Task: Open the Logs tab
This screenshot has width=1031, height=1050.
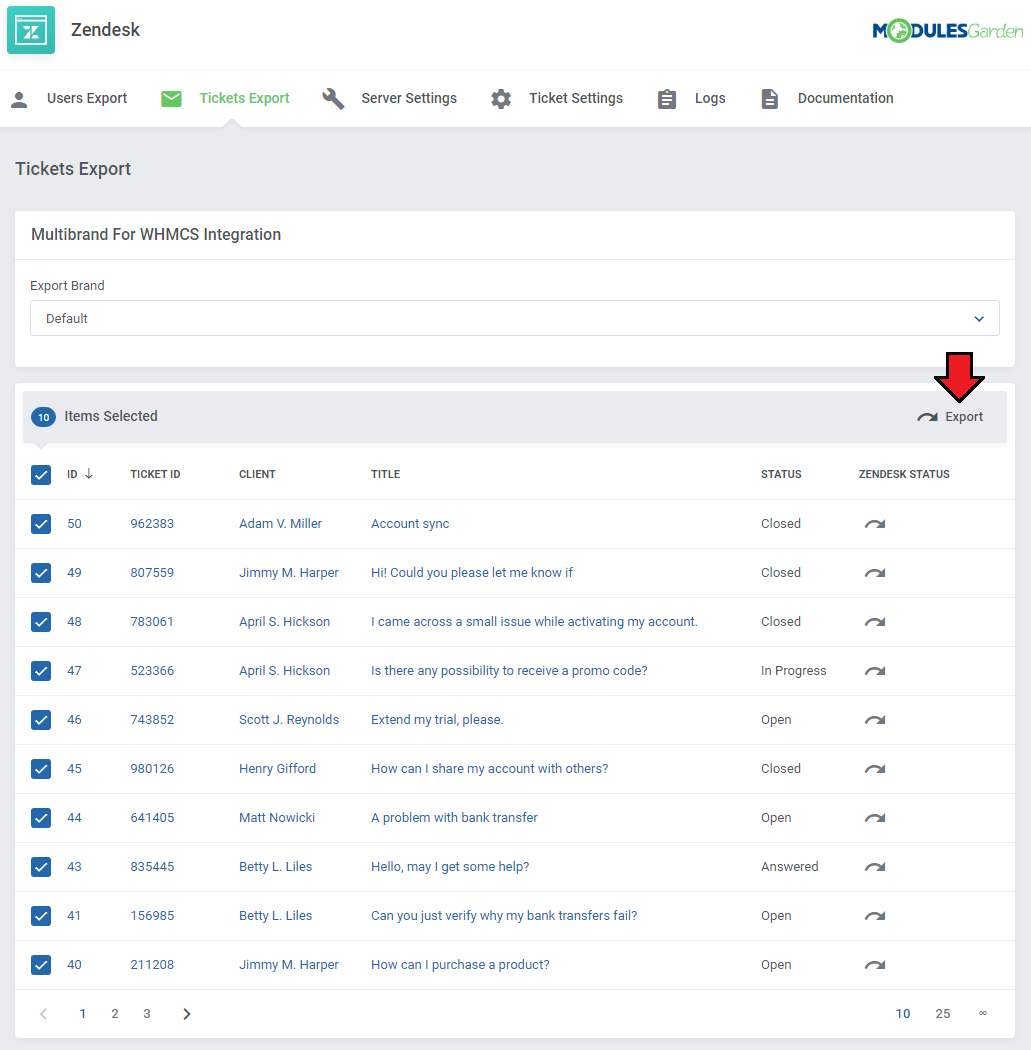Action: click(x=691, y=98)
